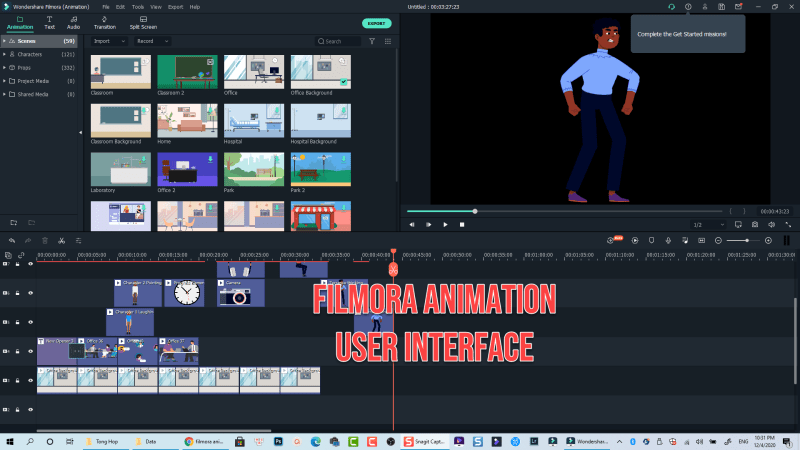800x450 pixels.
Task: Toggle eye visibility on the Camera clip track
Action: (x=31, y=293)
